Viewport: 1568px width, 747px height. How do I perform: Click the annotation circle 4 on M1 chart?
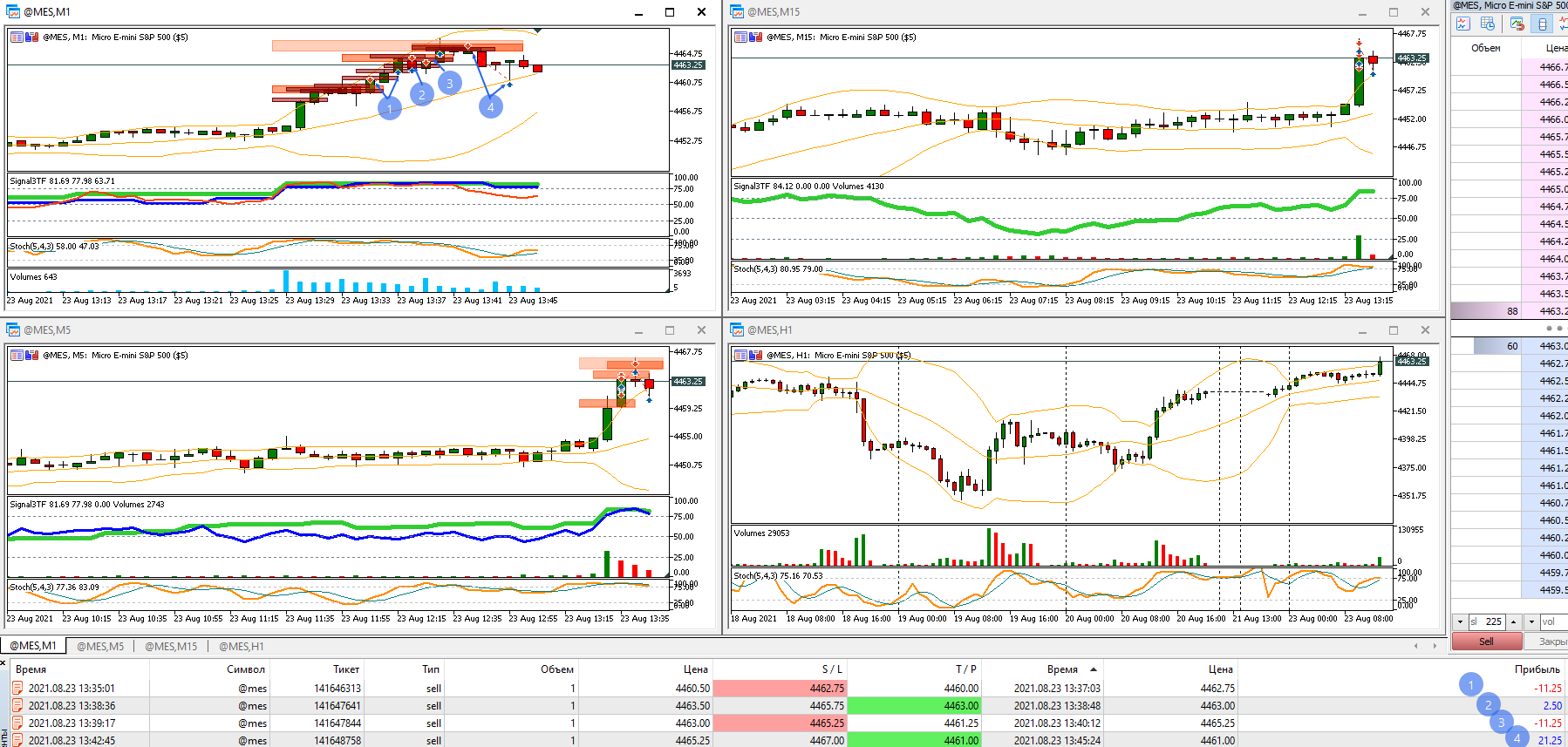pos(491,106)
